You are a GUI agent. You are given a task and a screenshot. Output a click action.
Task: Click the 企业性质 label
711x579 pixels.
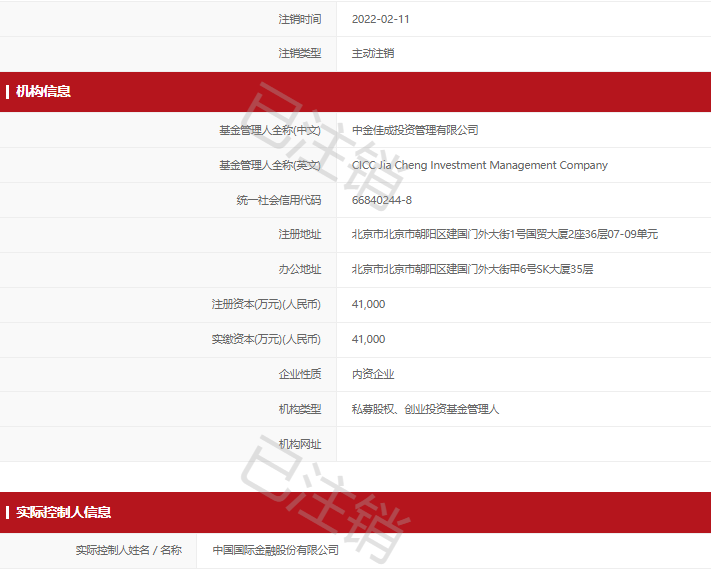coord(300,374)
